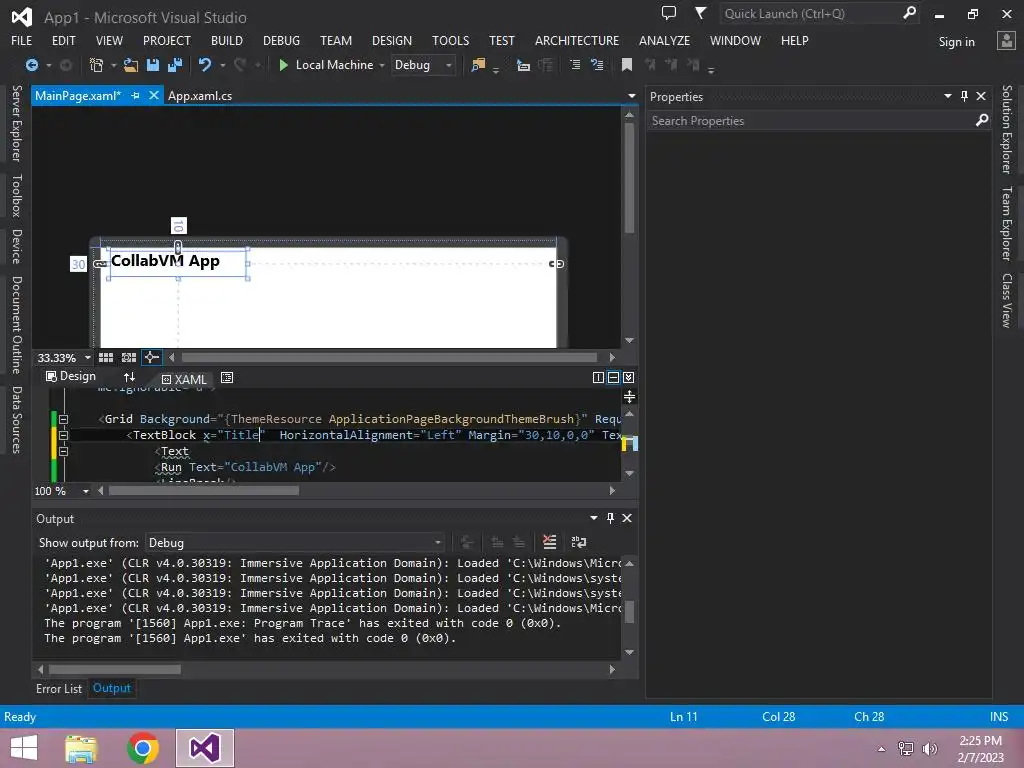Click the Quick Launch search magnifier
Image resolution: width=1024 pixels, height=768 pixels.
909,13
